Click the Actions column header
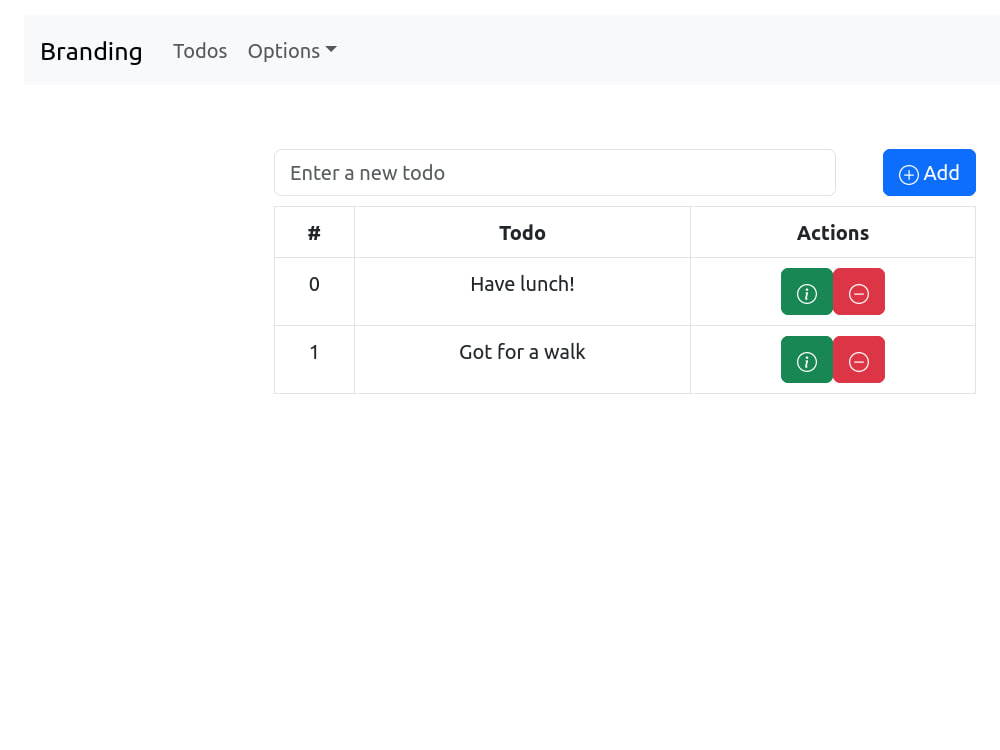This screenshot has height=750, width=1000. click(833, 232)
